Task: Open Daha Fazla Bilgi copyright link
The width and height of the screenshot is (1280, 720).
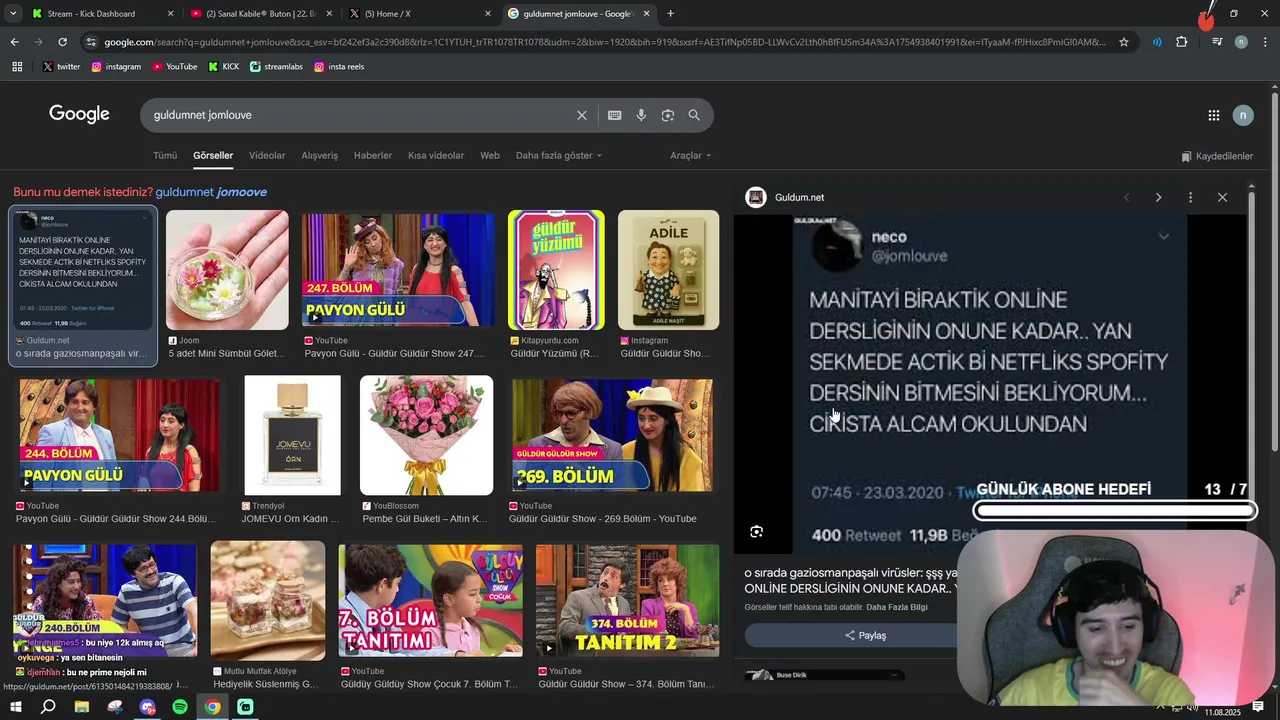Action: 897,608
